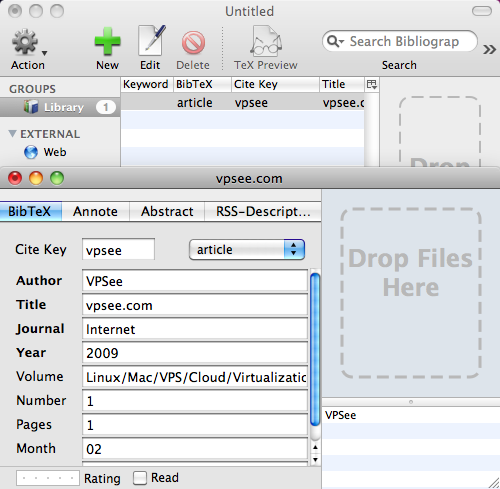Sort by the Title column header

tap(342, 84)
